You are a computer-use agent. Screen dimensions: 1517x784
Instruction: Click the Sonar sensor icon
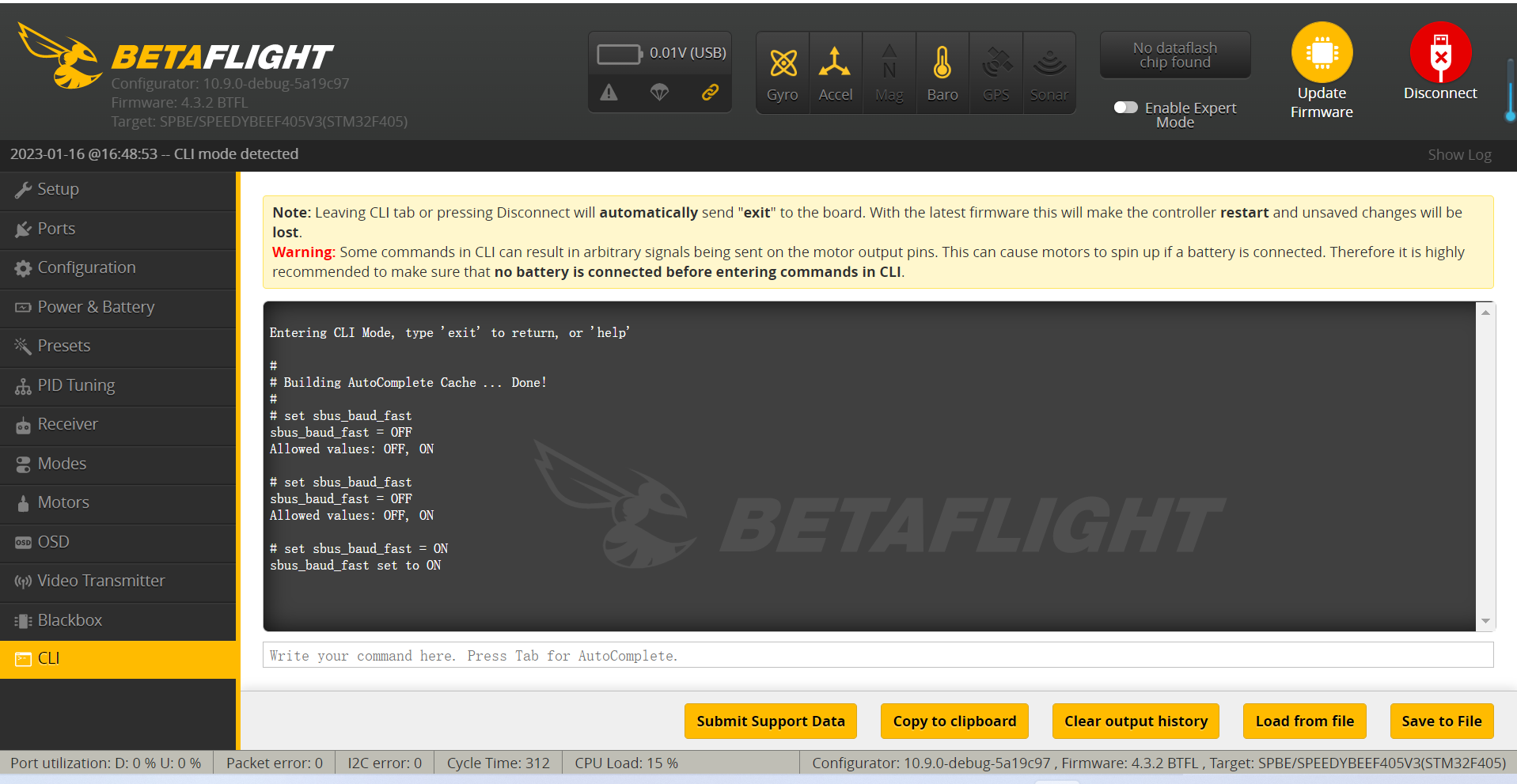[x=1049, y=63]
